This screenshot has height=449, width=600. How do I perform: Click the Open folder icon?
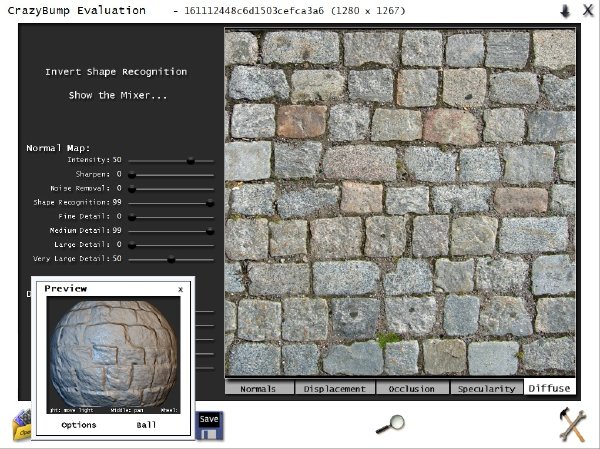(x=22, y=424)
